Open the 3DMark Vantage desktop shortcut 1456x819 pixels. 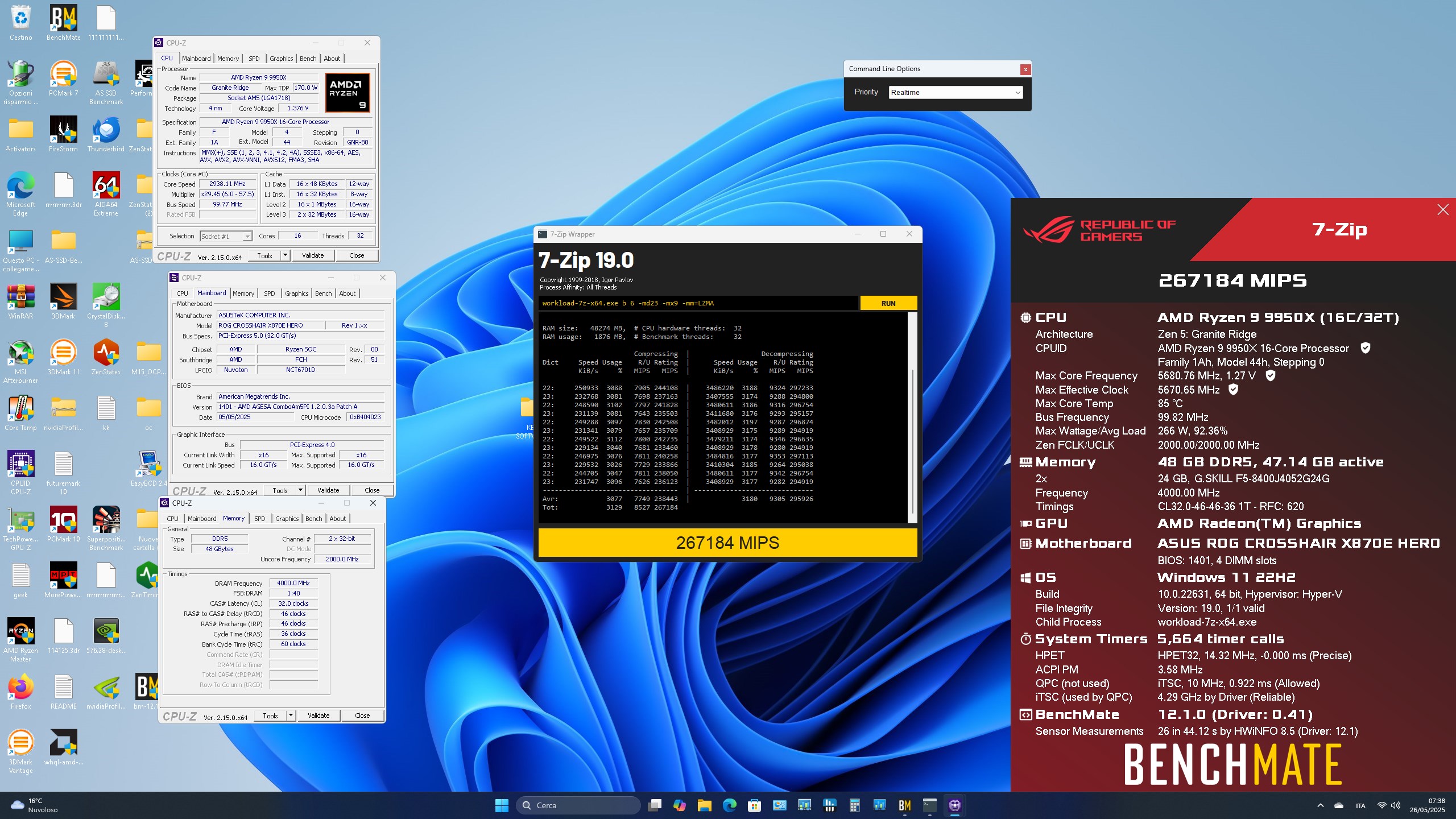(x=20, y=751)
